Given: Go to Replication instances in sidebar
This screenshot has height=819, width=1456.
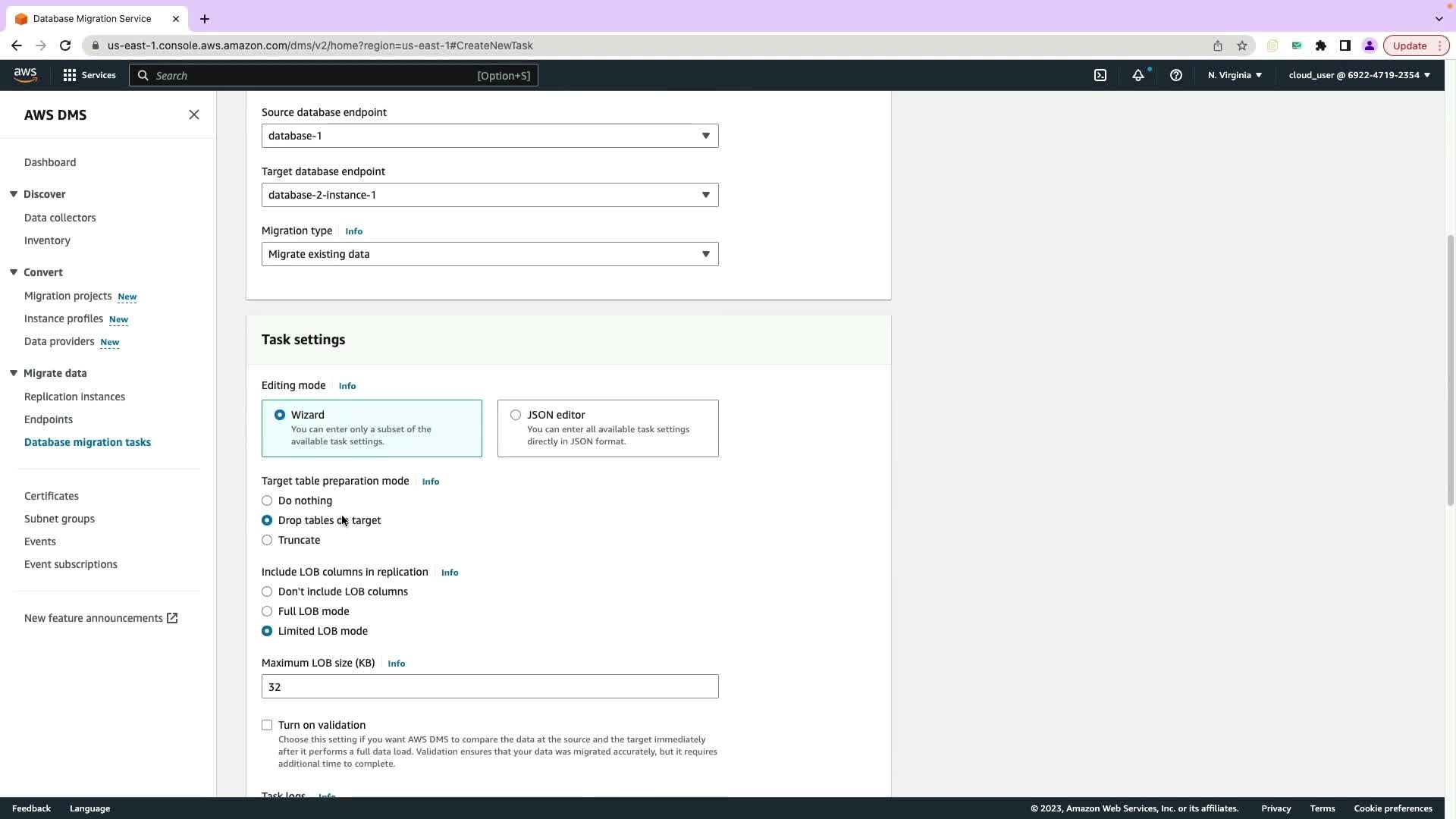Looking at the screenshot, I should tap(74, 397).
